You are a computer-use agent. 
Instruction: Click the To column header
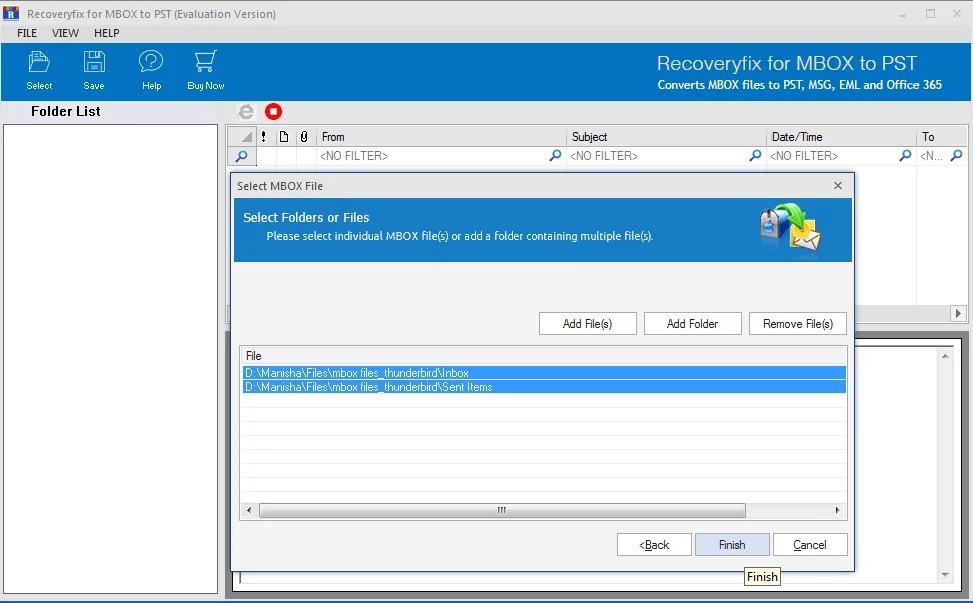point(941,136)
